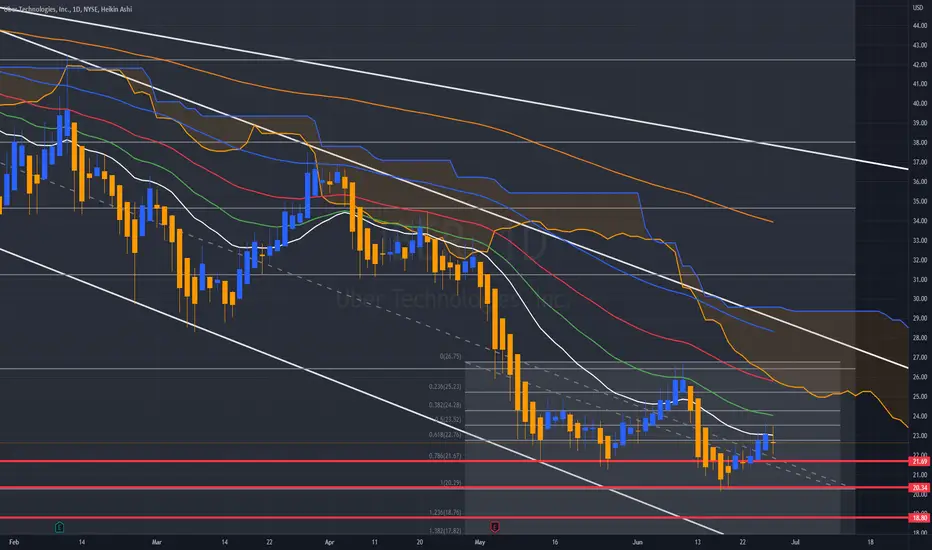Click the Feb label on time axis
932x550 pixels.
click(14, 542)
